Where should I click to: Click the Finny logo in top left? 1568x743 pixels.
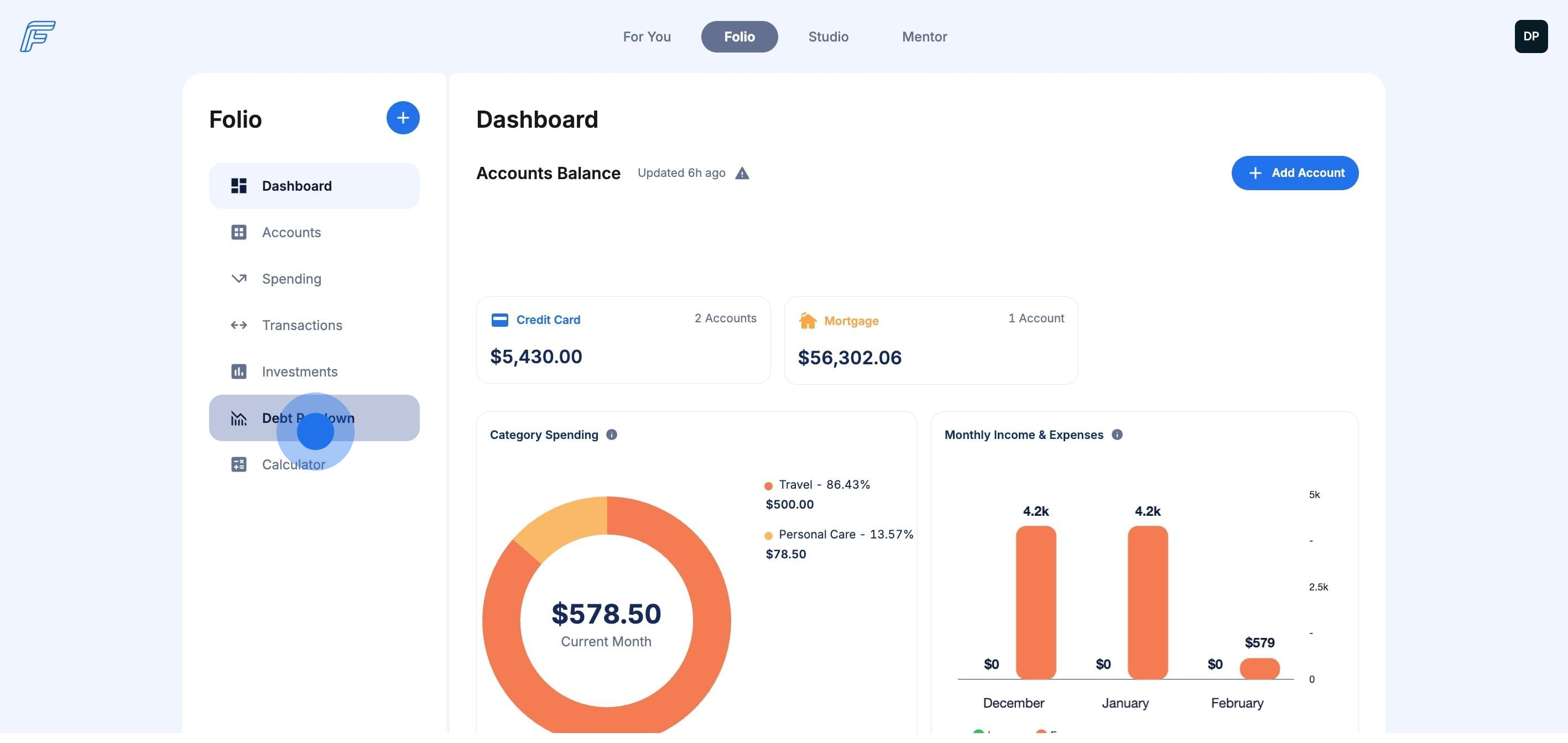37,36
